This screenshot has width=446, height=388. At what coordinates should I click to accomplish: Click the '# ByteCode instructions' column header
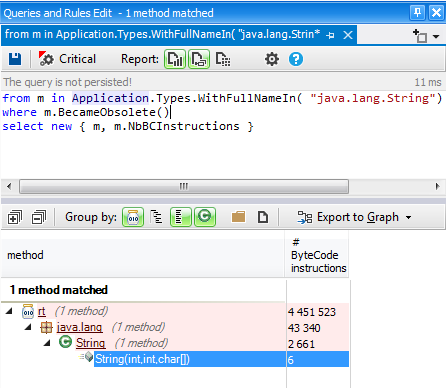click(317, 255)
